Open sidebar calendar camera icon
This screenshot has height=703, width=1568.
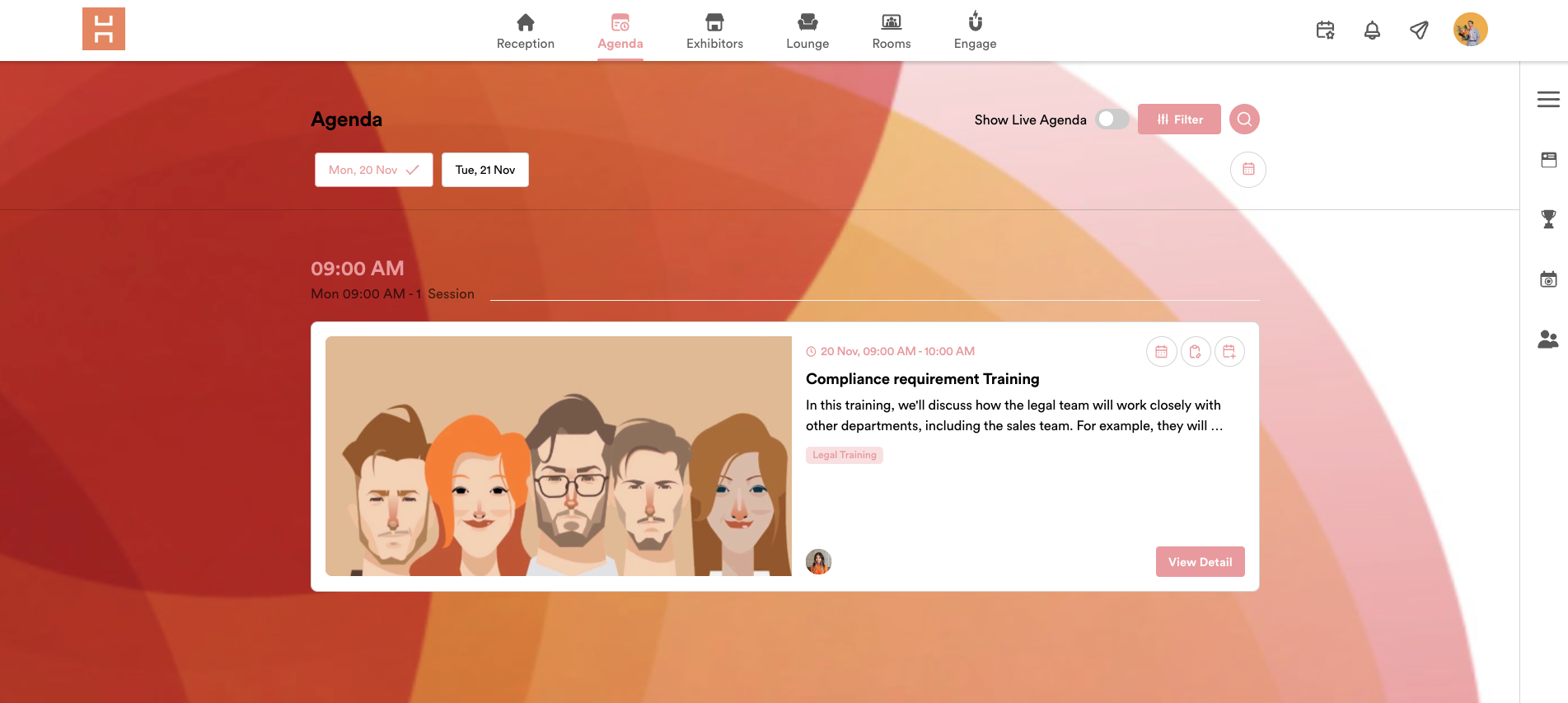1549,279
